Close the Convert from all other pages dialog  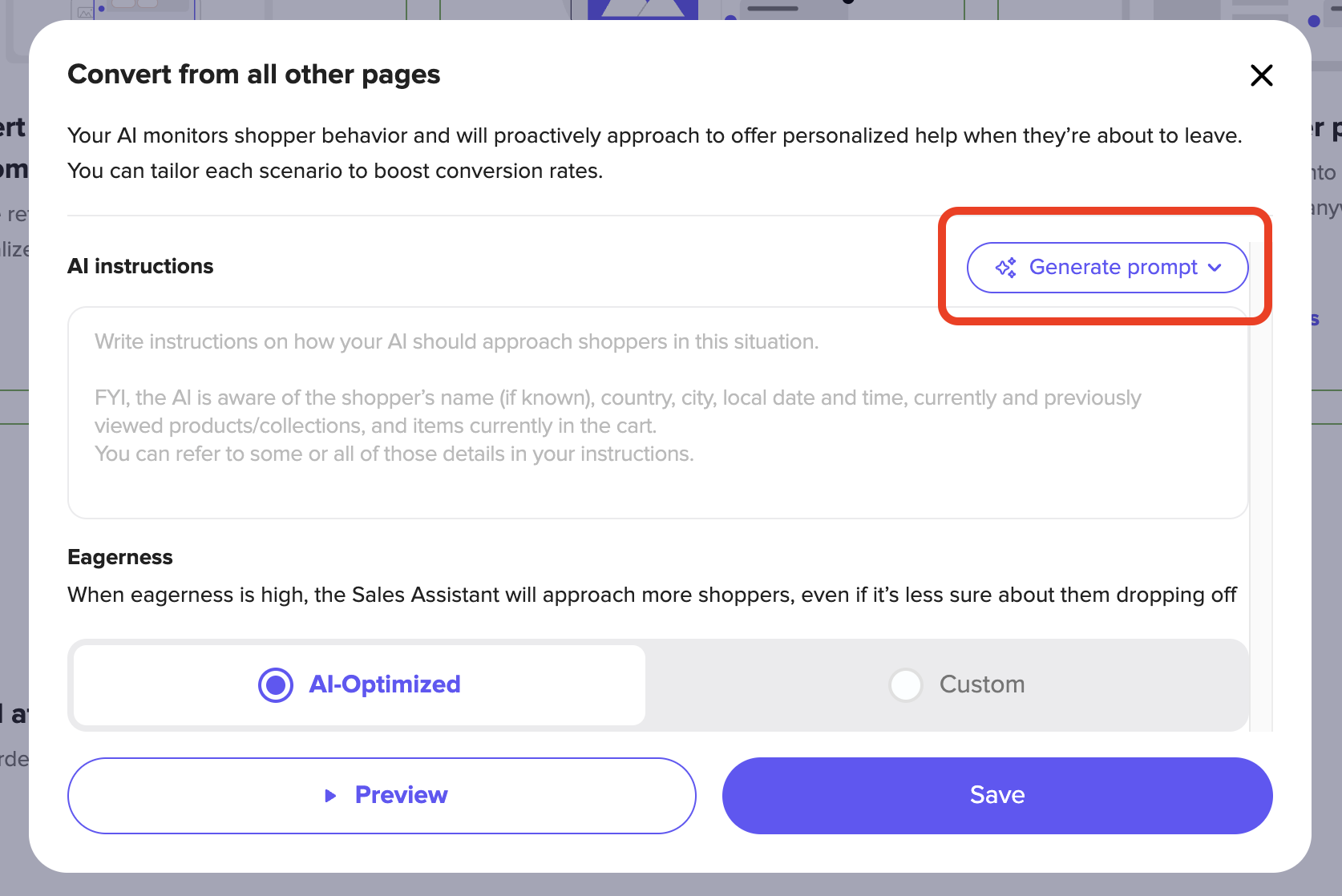pos(1262,75)
